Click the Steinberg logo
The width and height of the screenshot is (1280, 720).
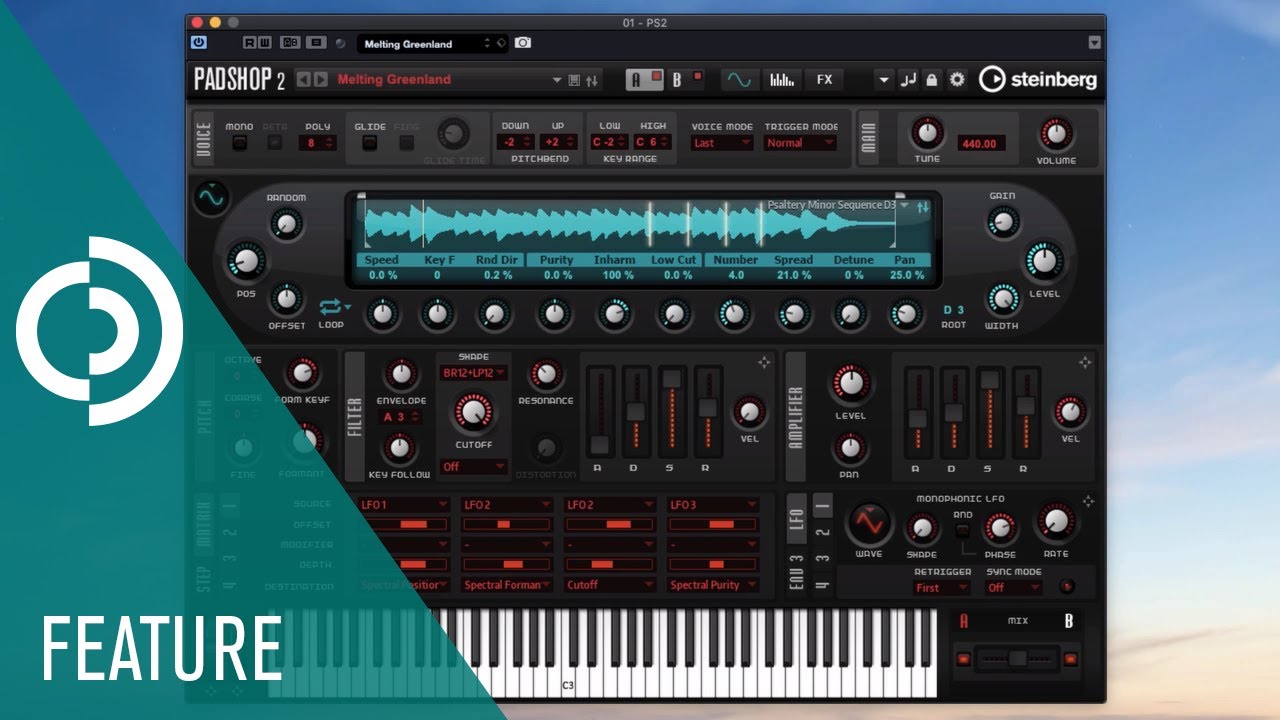[1037, 79]
